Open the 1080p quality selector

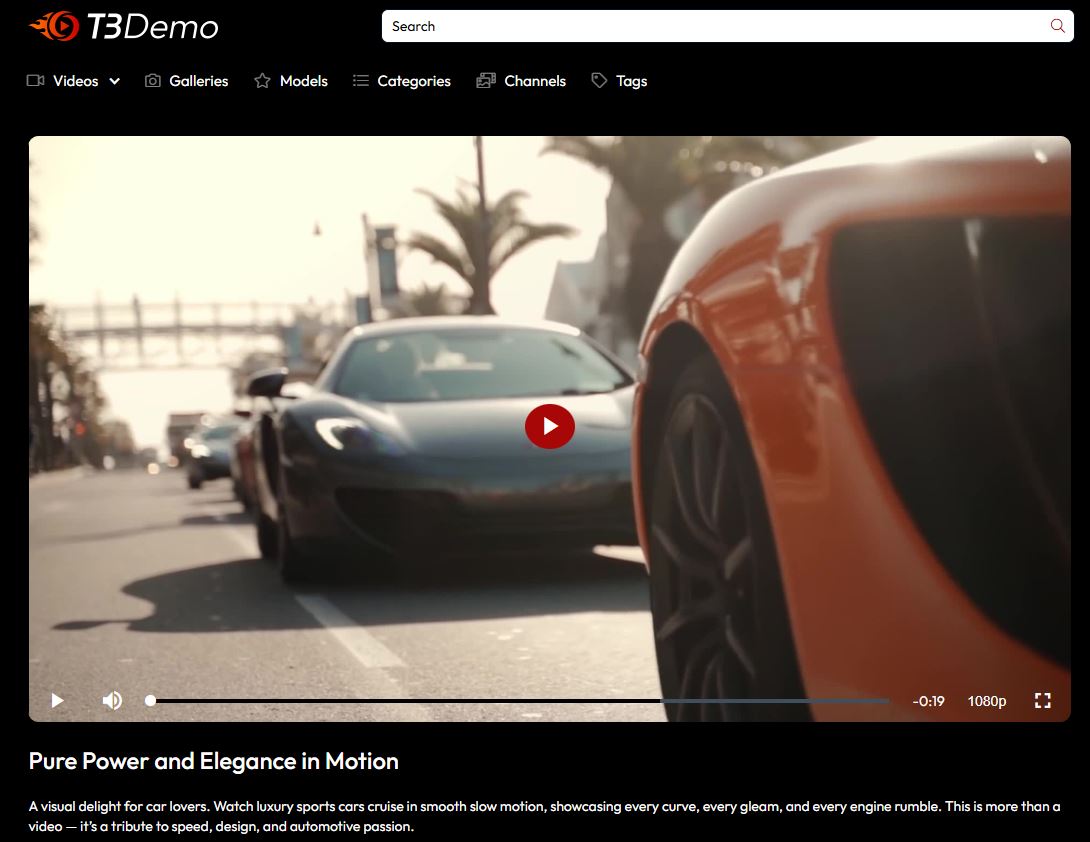point(986,701)
